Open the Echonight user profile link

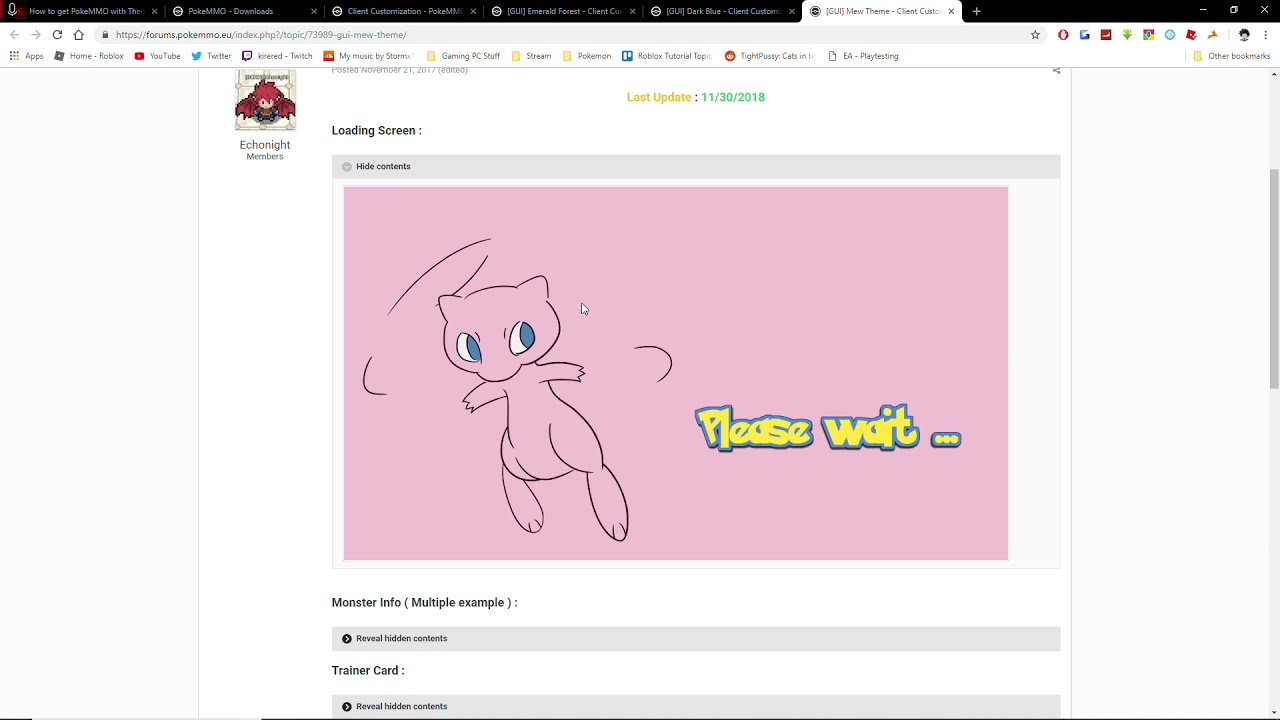click(x=265, y=145)
